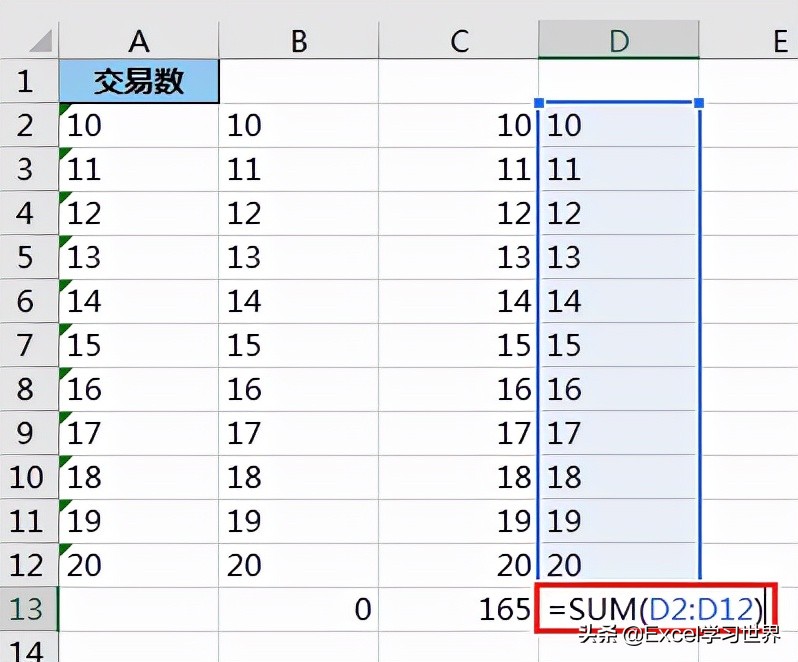Select row 2 header
The height and width of the screenshot is (662, 798).
tap(29, 125)
